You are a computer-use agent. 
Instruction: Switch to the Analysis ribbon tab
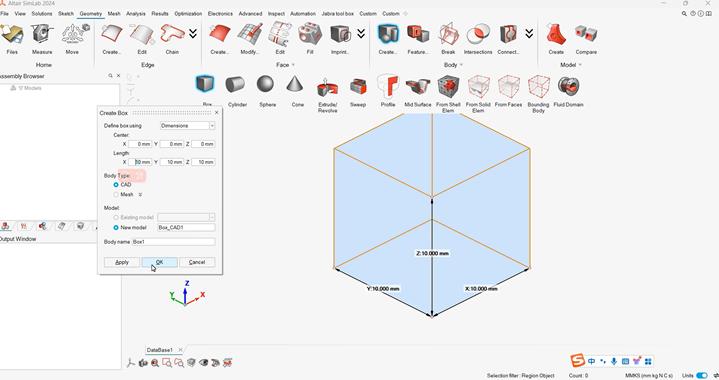[136, 14]
